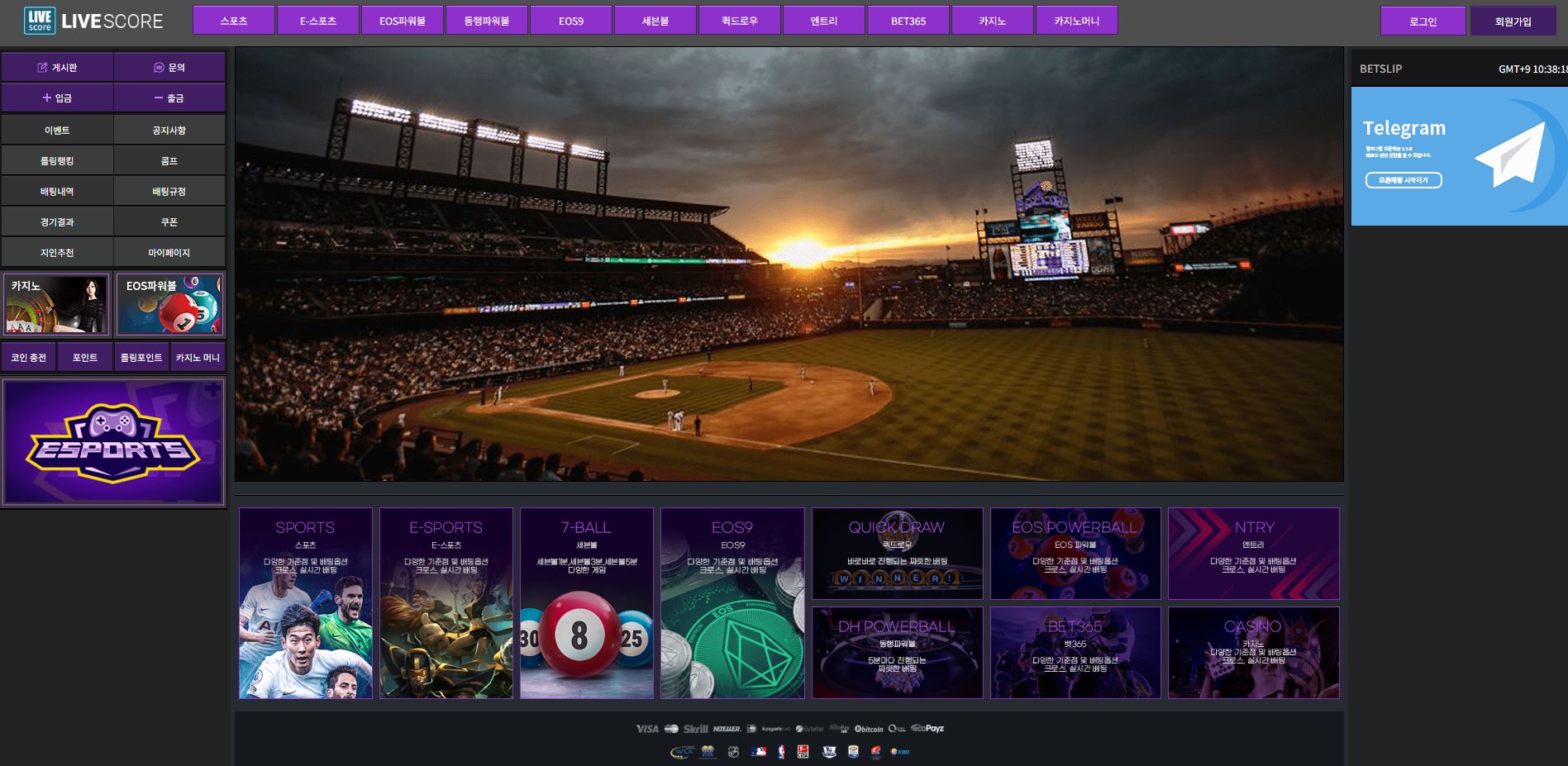
Task: Click the NBA league logo
Action: tap(781, 752)
